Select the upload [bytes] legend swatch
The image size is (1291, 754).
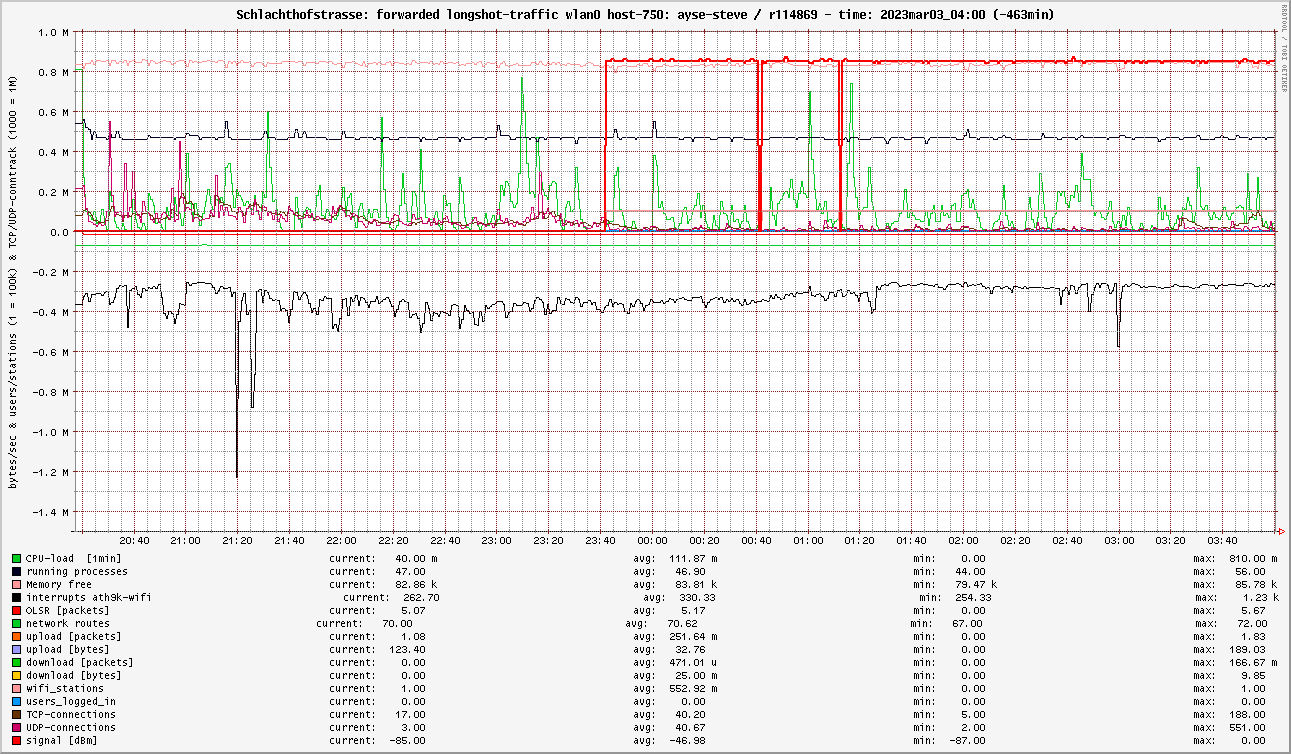coord(17,649)
